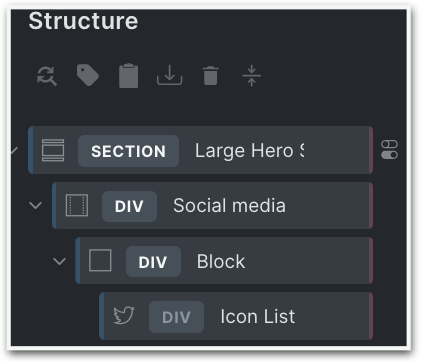Click the SECTION tag badge

pos(128,151)
